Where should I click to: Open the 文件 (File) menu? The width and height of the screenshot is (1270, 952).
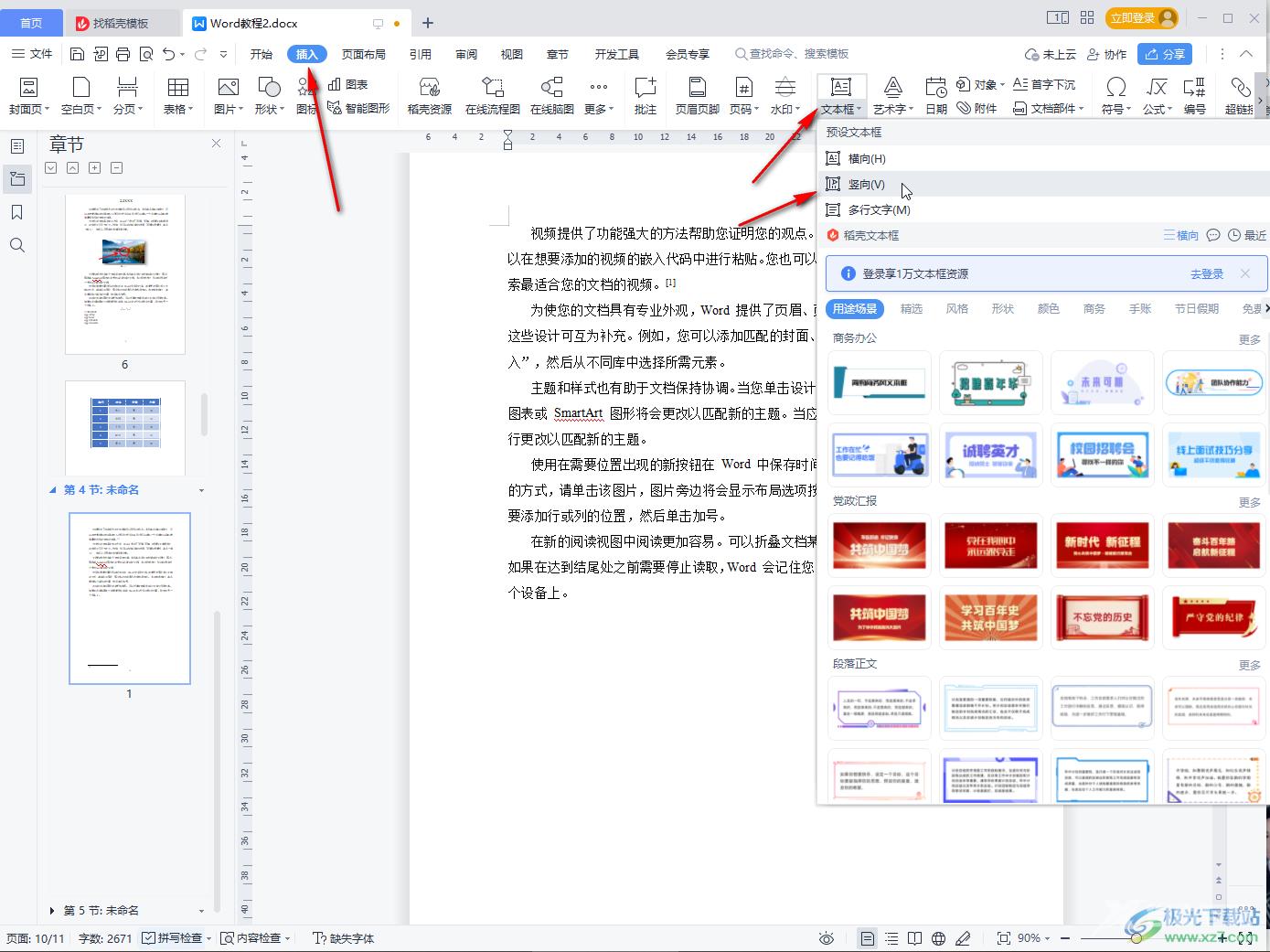(x=31, y=54)
